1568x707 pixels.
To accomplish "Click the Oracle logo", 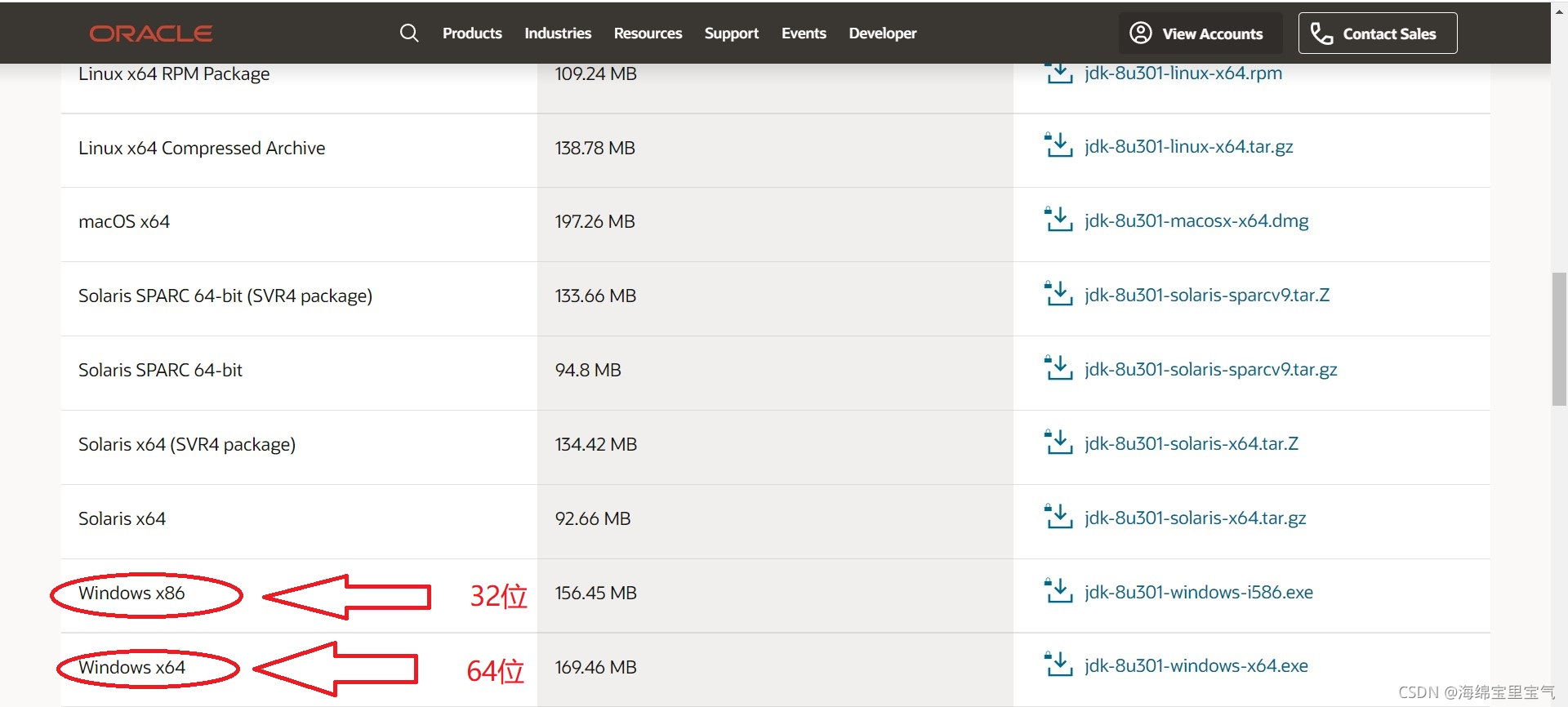I will (151, 33).
